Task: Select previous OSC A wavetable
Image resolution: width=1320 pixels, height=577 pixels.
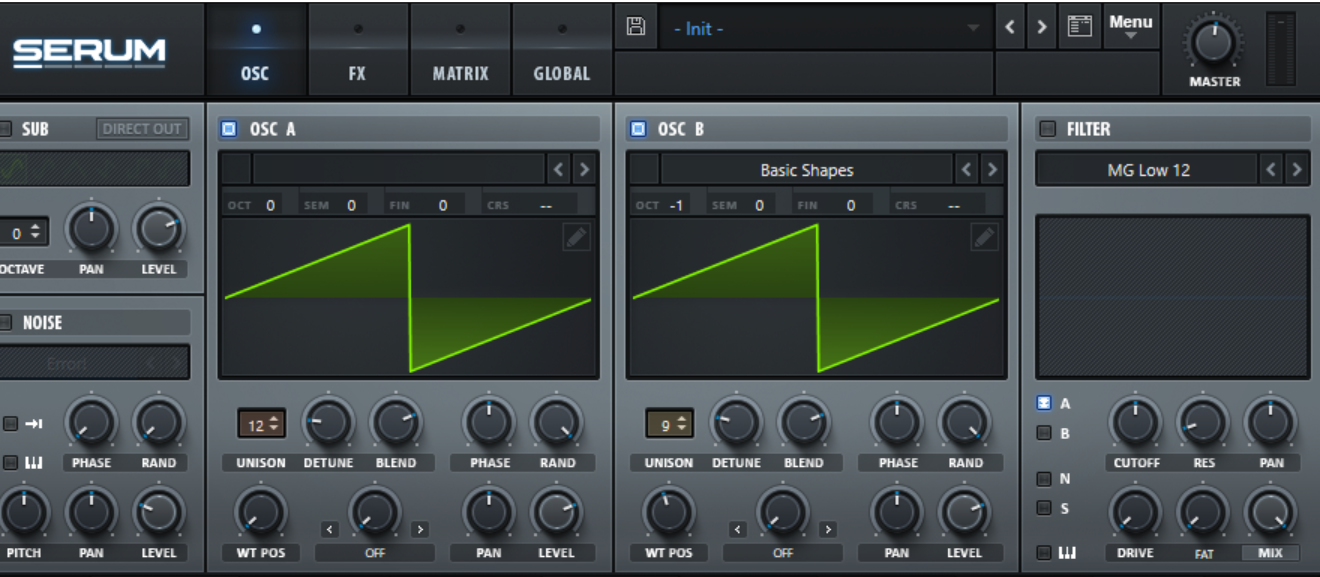Action: [x=559, y=170]
